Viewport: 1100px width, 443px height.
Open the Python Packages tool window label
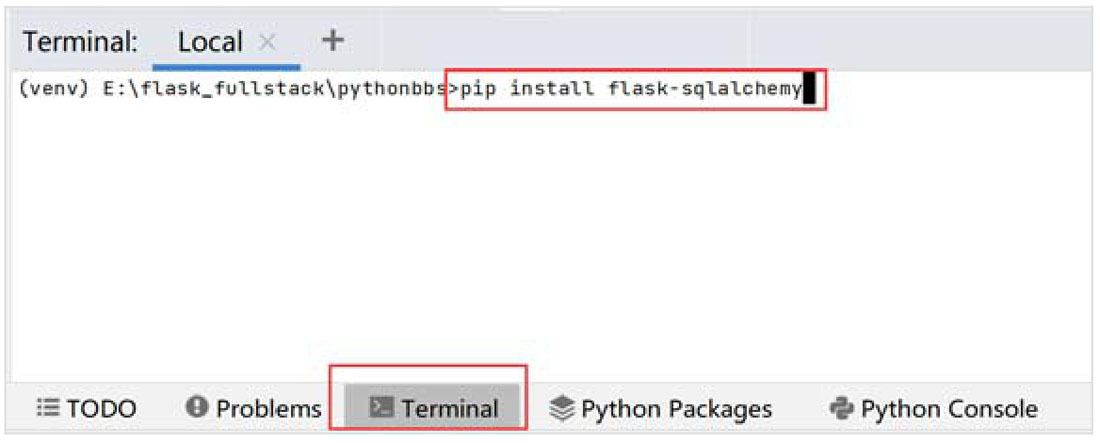(x=677, y=408)
